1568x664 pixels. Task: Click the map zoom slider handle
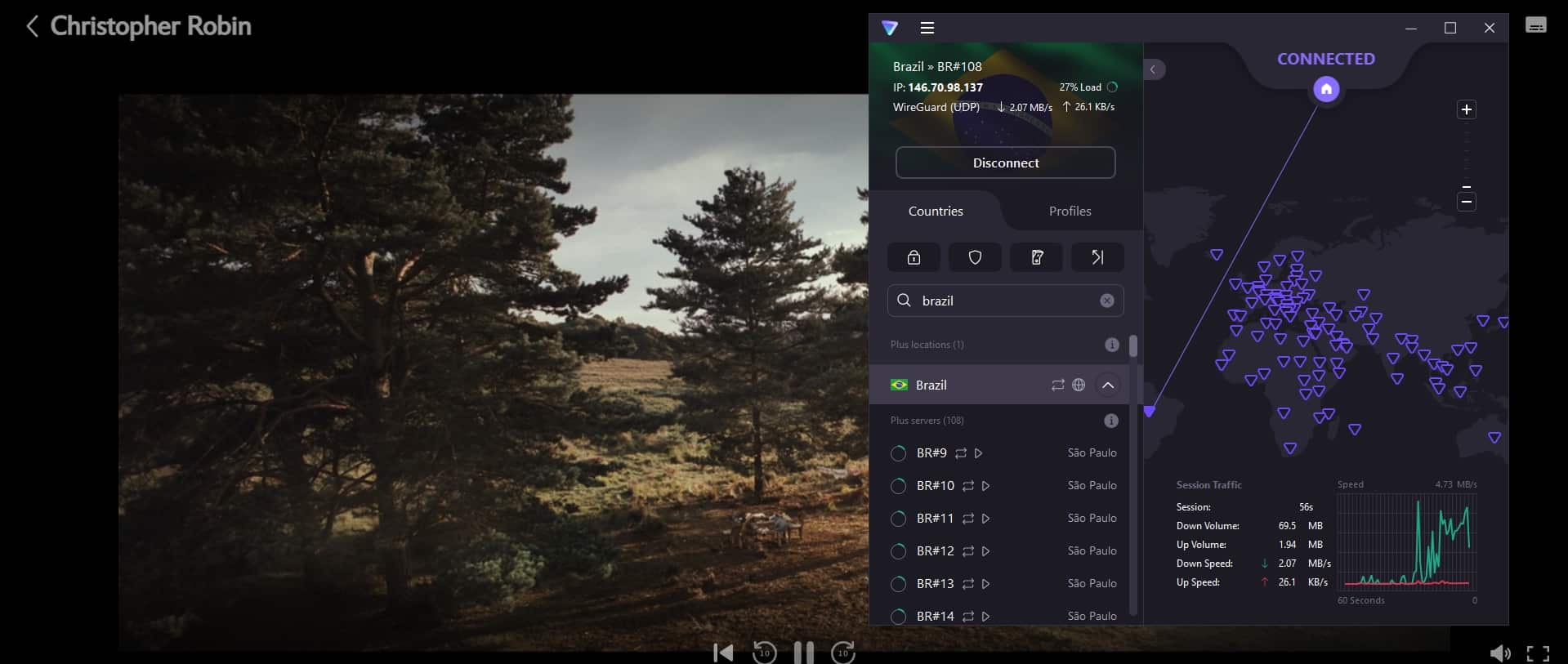(x=1467, y=187)
